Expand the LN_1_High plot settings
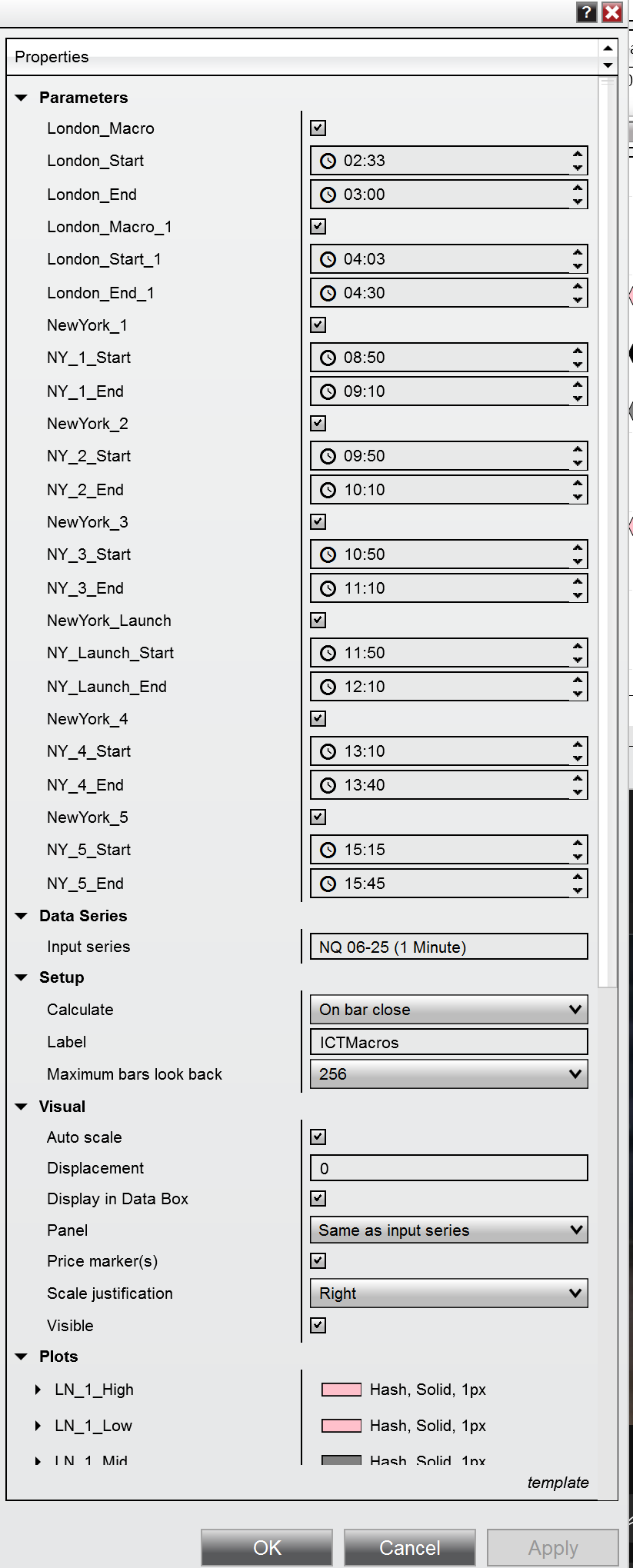The width and height of the screenshot is (633, 1568). tap(38, 1389)
